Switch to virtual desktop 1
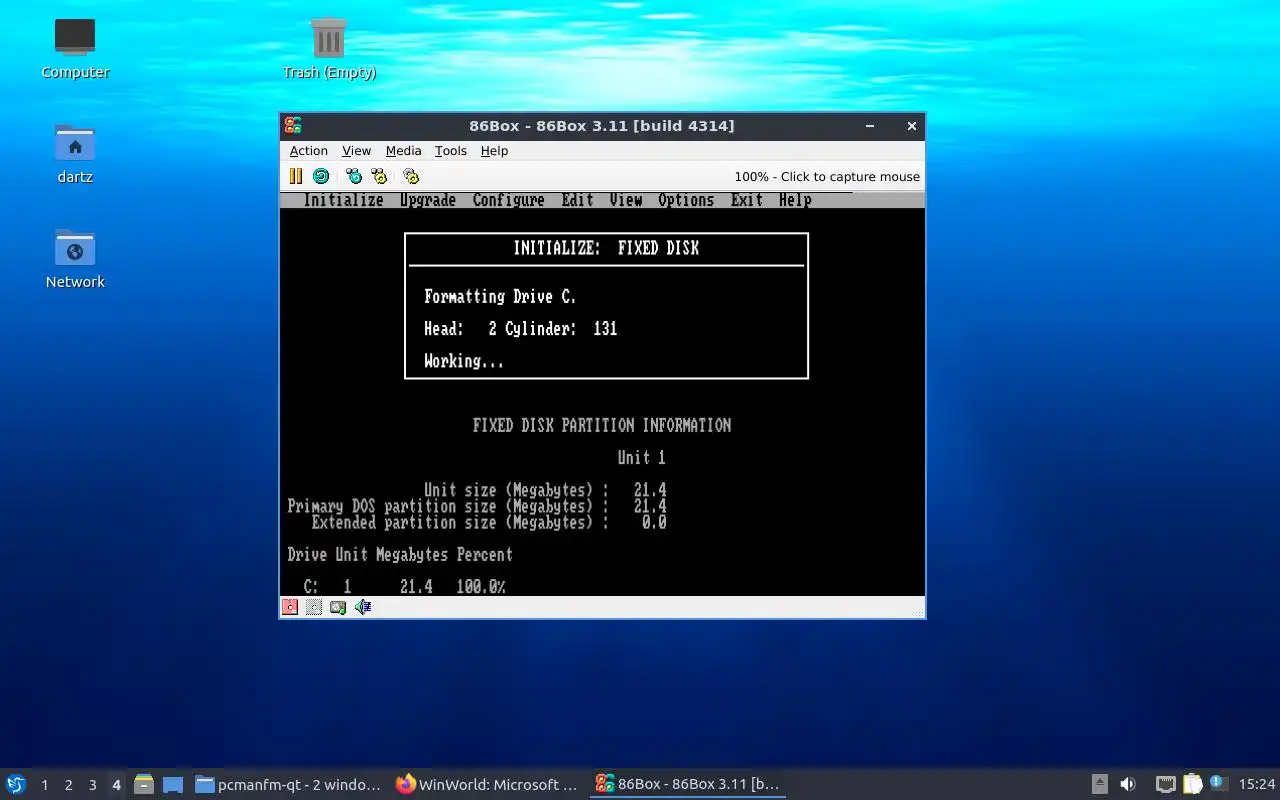The image size is (1280, 800). pyautogui.click(x=44, y=785)
